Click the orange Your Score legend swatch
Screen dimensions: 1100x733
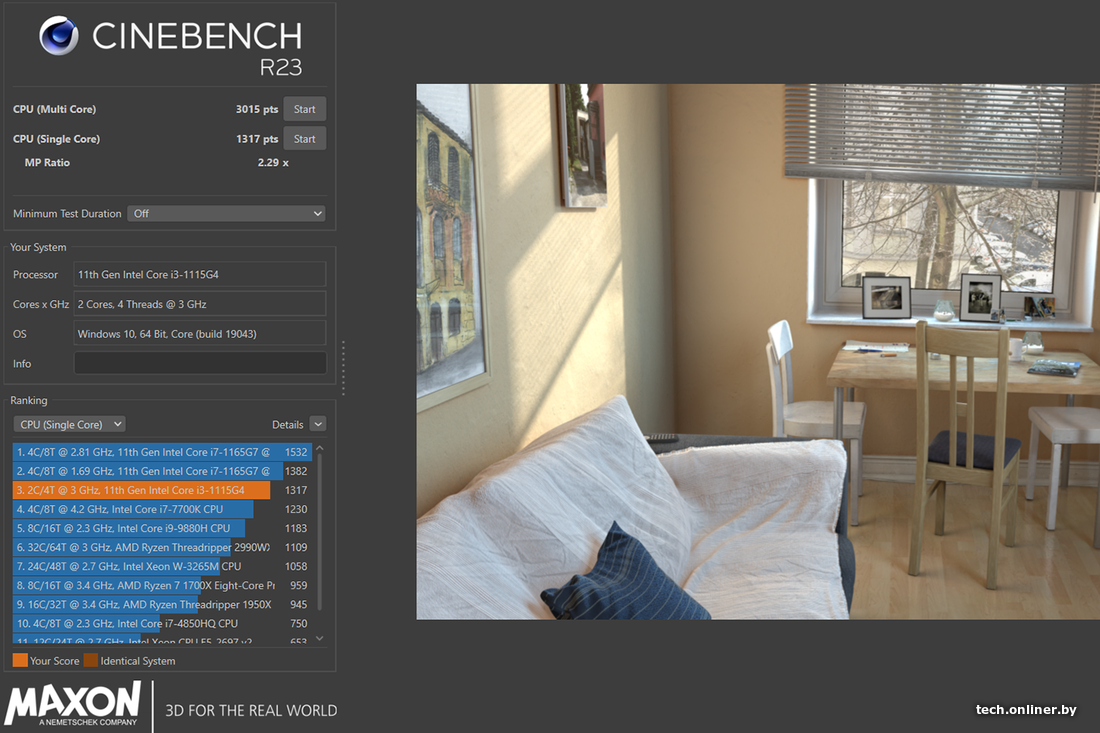pyautogui.click(x=20, y=660)
